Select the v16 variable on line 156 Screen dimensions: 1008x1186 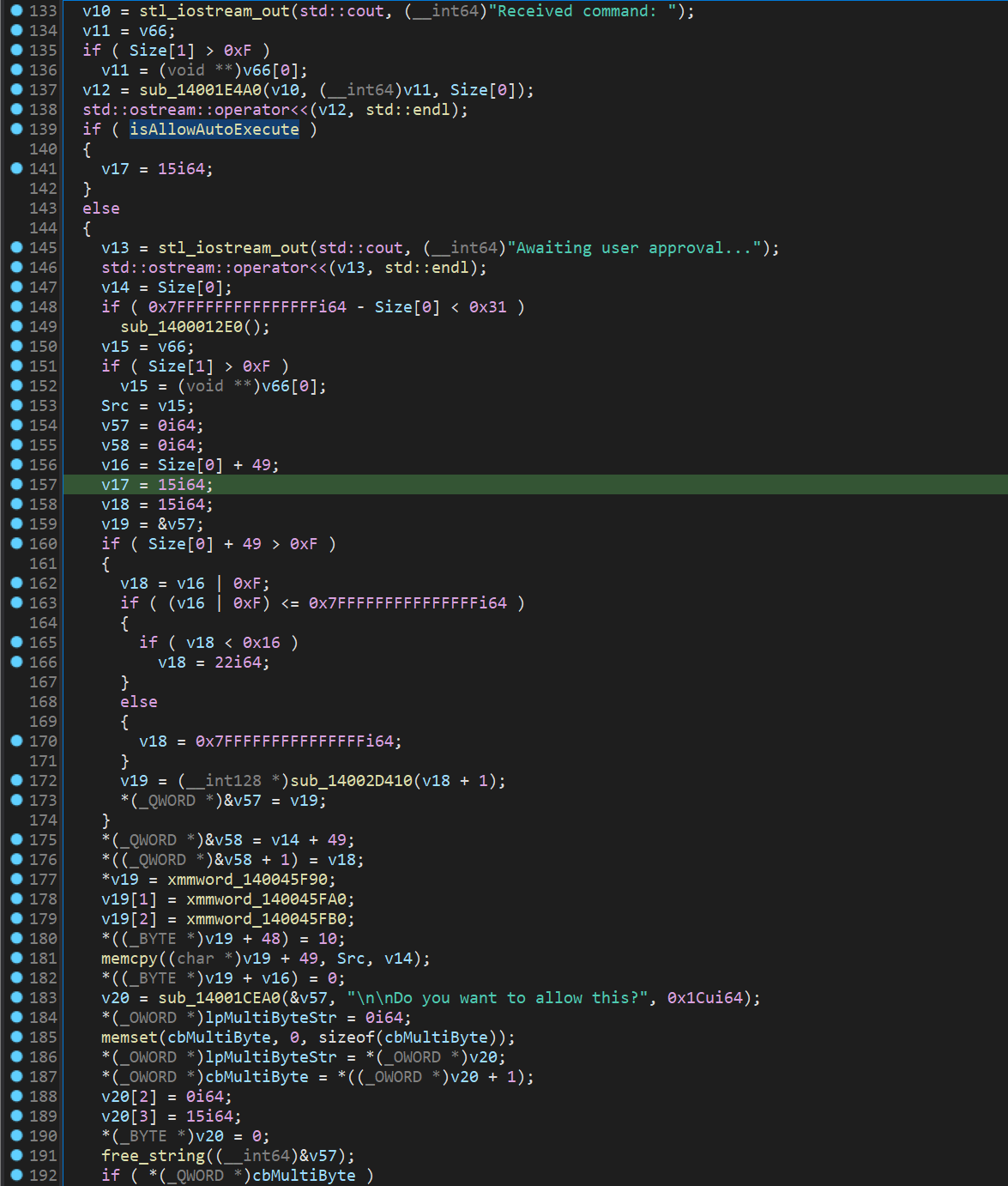[x=115, y=464]
